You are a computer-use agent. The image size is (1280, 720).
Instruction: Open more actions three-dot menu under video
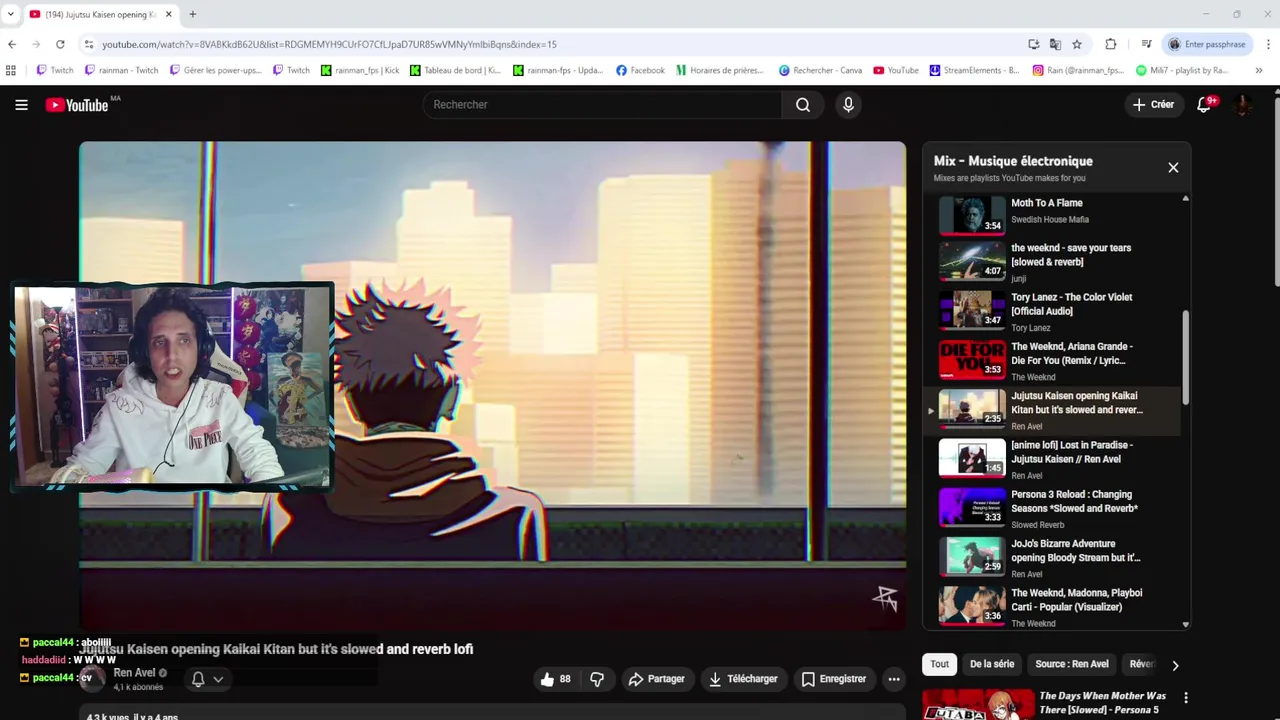[x=894, y=679]
